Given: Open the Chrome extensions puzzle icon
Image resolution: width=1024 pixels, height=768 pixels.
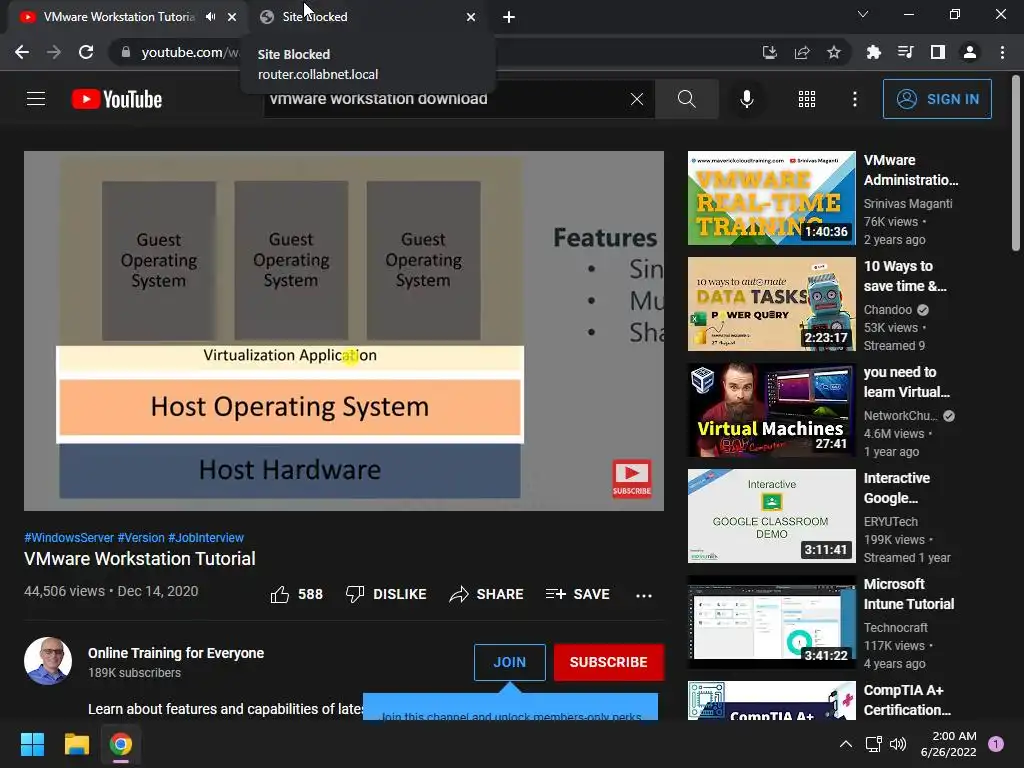Looking at the screenshot, I should (x=873, y=52).
